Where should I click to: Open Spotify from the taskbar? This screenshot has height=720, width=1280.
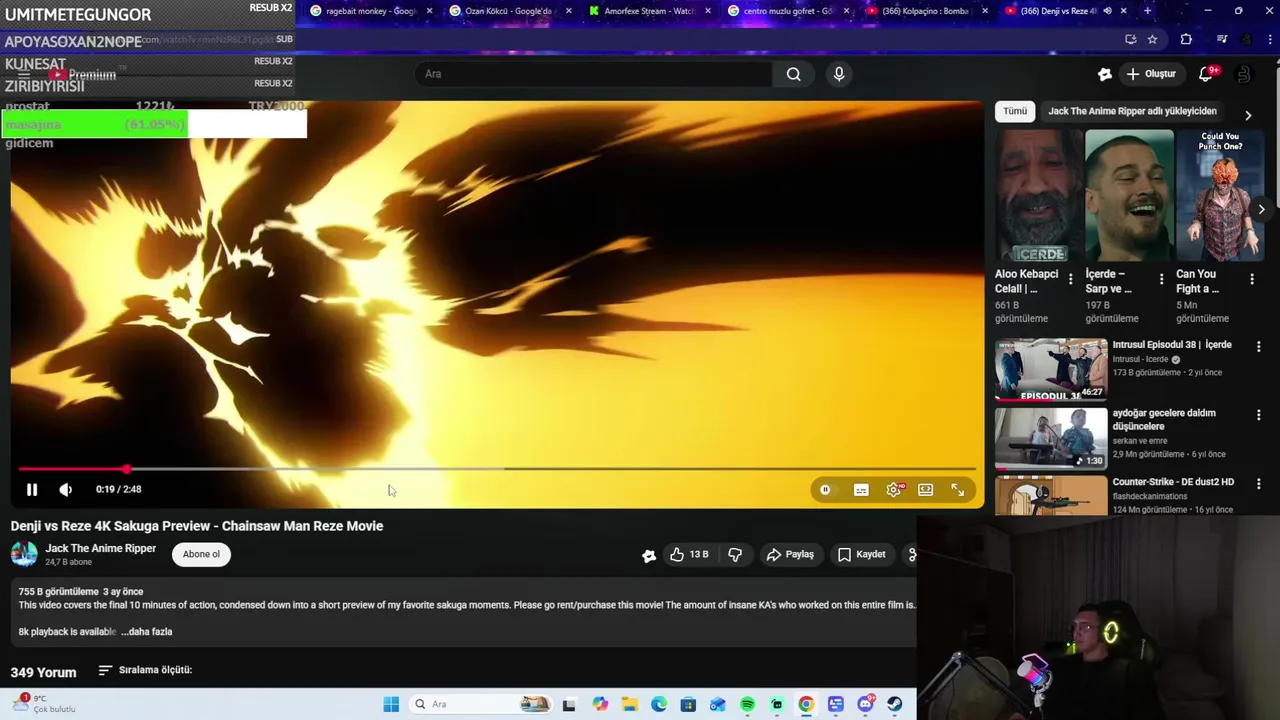point(747,704)
